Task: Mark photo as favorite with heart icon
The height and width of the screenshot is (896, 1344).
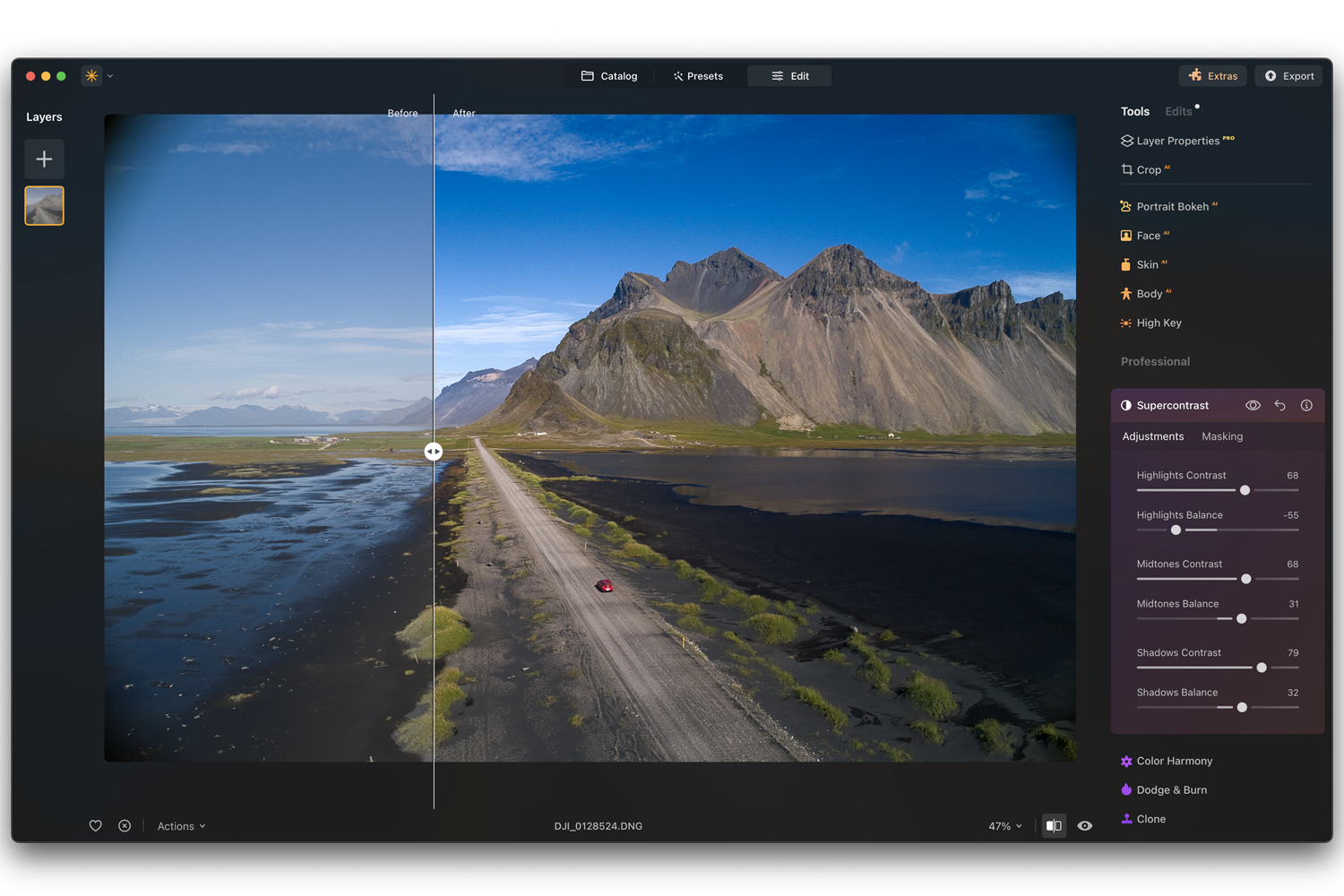Action: click(95, 826)
